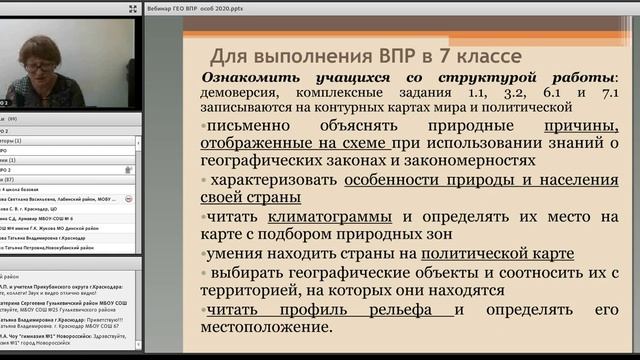Click slide title 'Для выполнения ВПР в 7 классе'
This screenshot has width=640, height=360.
pyautogui.click(x=366, y=56)
